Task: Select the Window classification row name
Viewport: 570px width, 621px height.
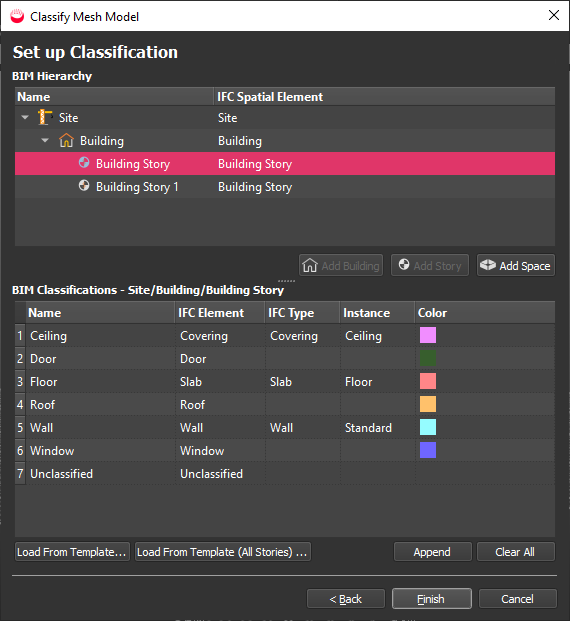Action: tap(52, 451)
